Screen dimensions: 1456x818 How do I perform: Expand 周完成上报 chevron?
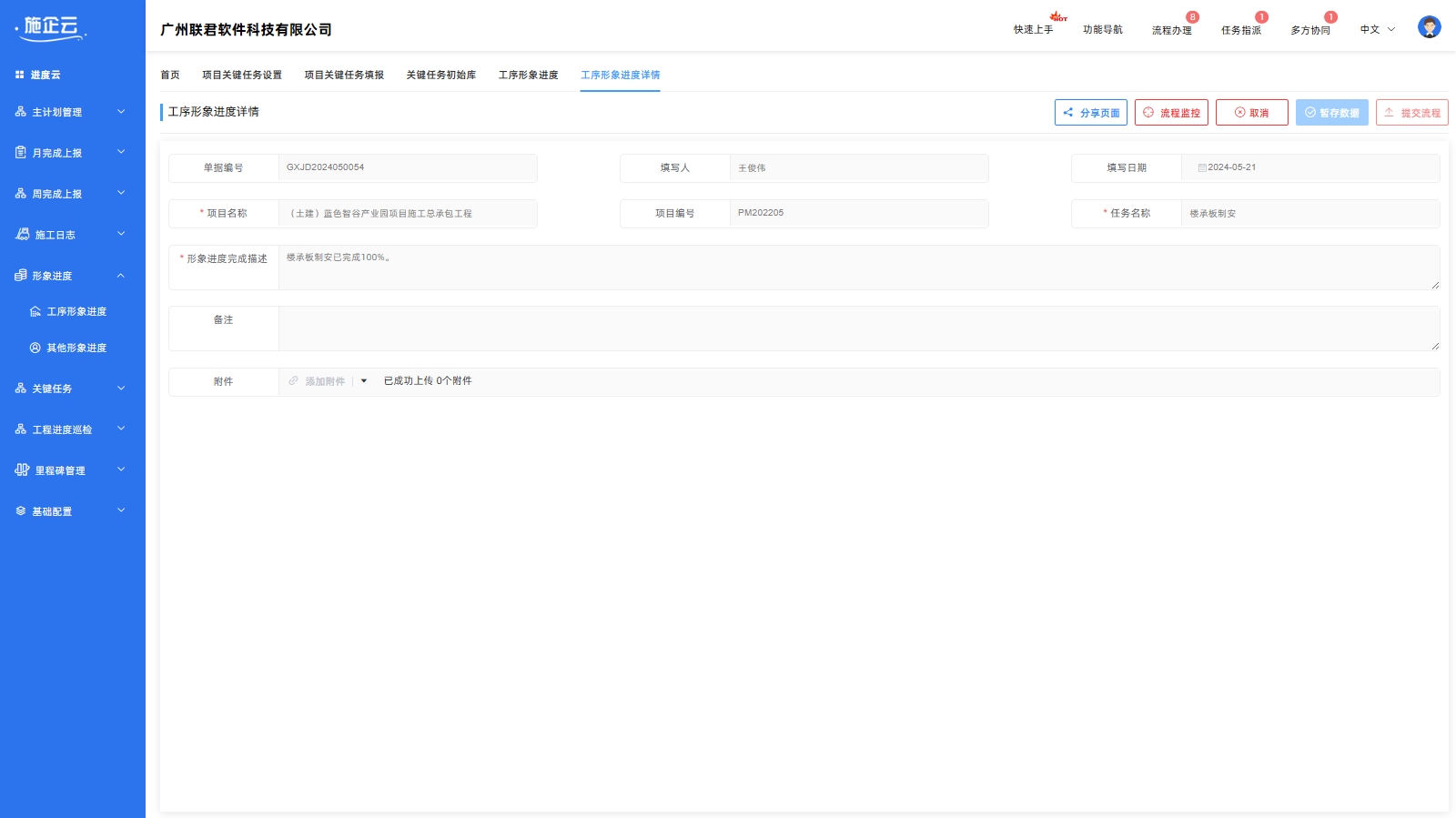(121, 193)
